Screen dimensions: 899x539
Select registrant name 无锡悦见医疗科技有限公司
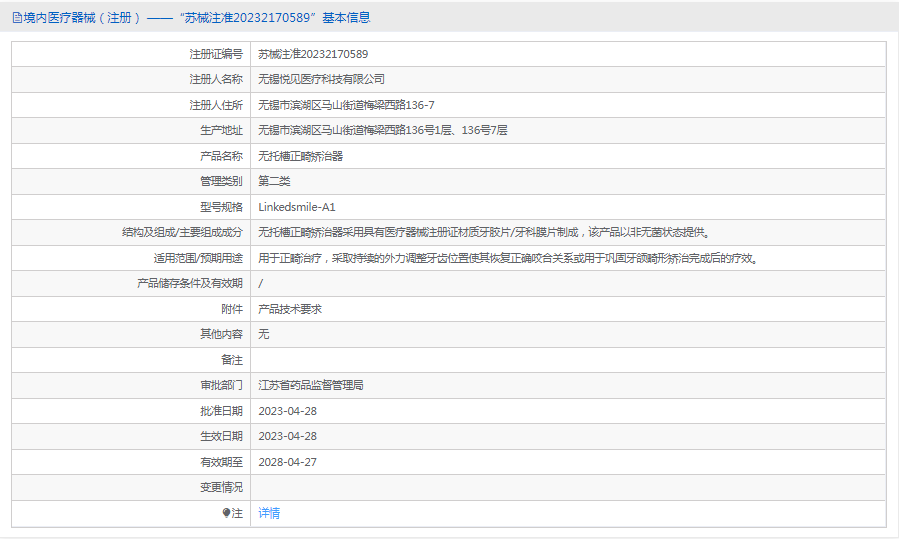[x=321, y=79]
